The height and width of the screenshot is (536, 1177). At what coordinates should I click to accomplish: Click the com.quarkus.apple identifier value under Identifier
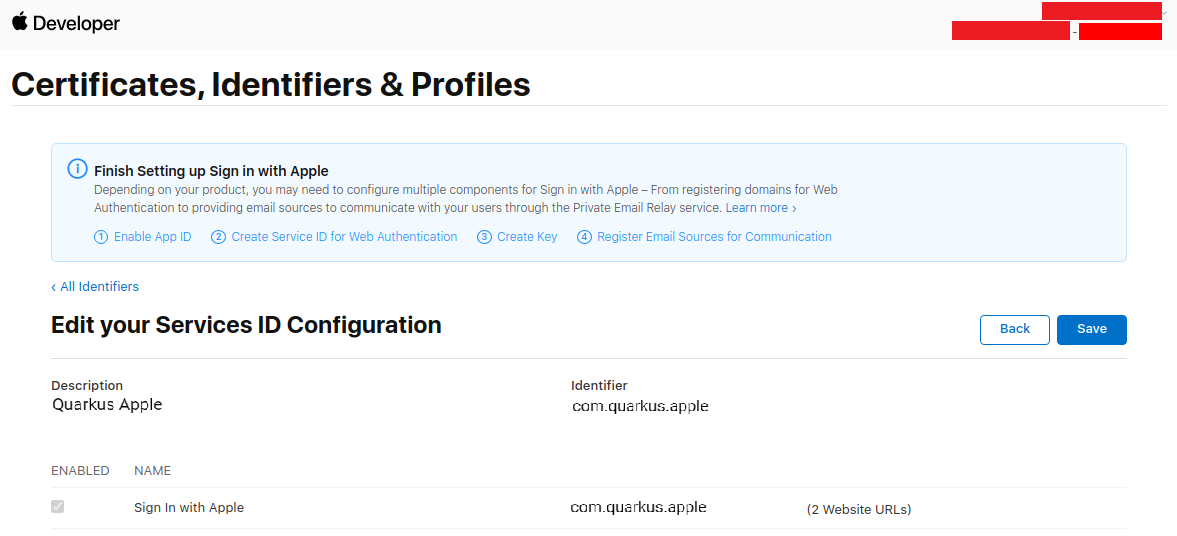(x=640, y=406)
